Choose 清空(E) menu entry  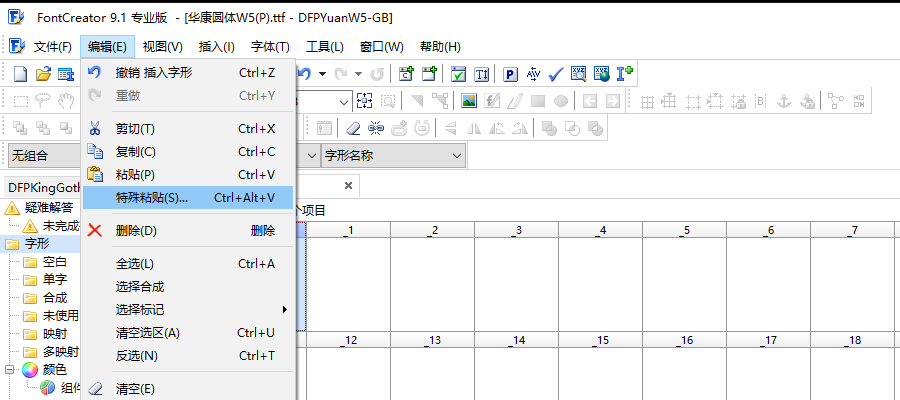188,389
